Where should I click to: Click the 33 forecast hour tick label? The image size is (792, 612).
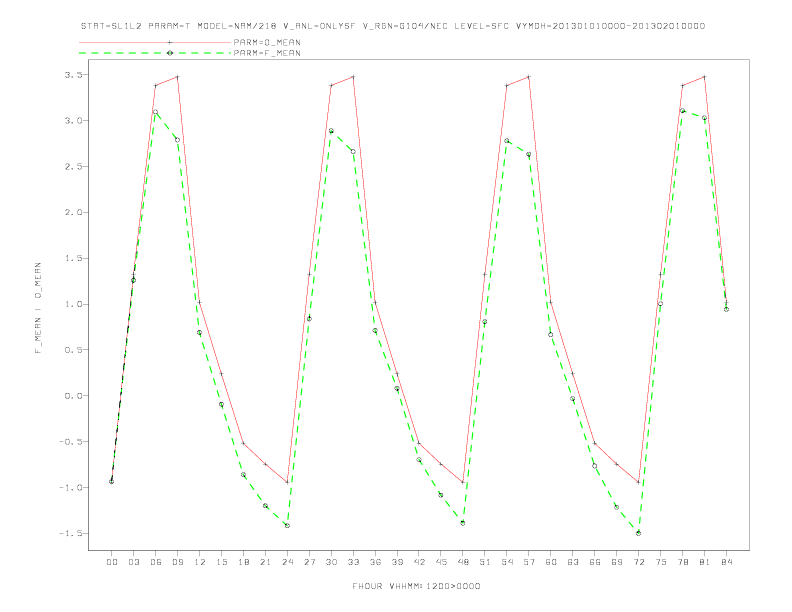tap(353, 562)
